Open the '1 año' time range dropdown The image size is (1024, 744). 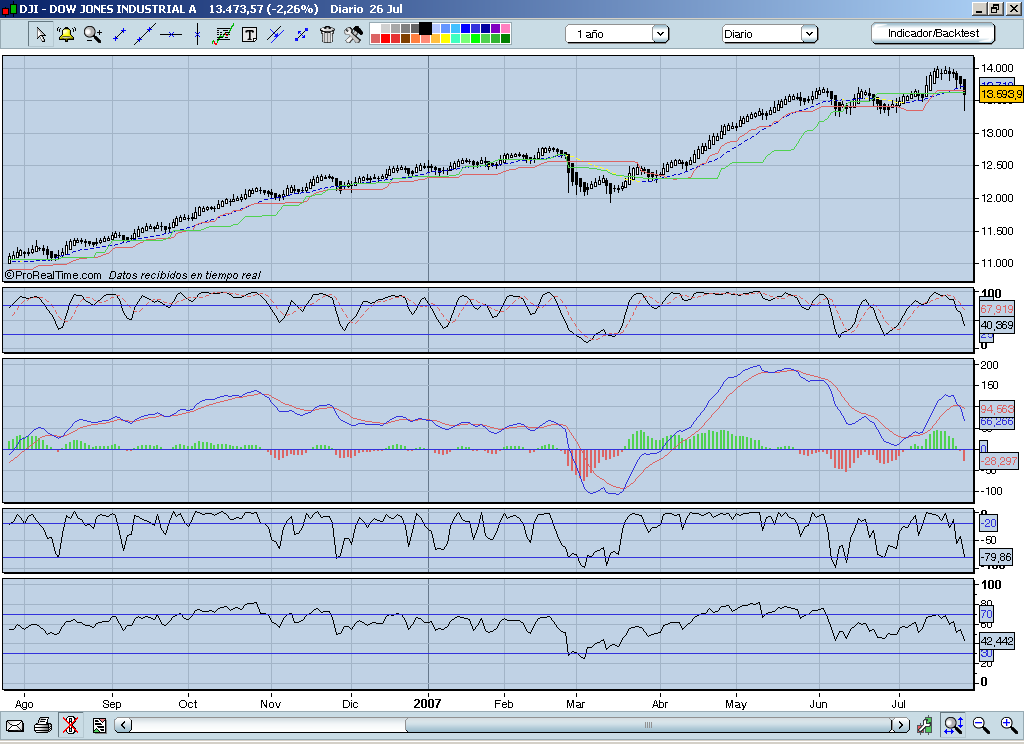[x=618, y=34]
